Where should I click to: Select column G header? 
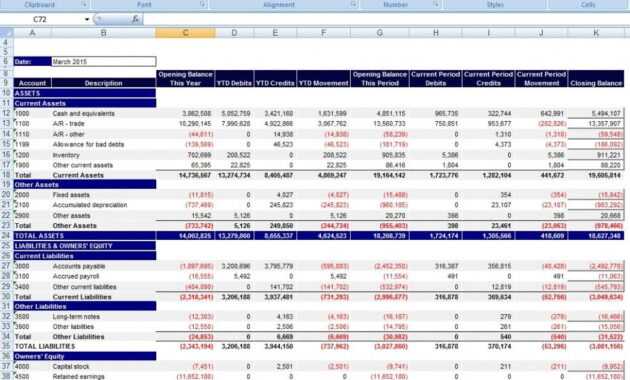point(380,33)
